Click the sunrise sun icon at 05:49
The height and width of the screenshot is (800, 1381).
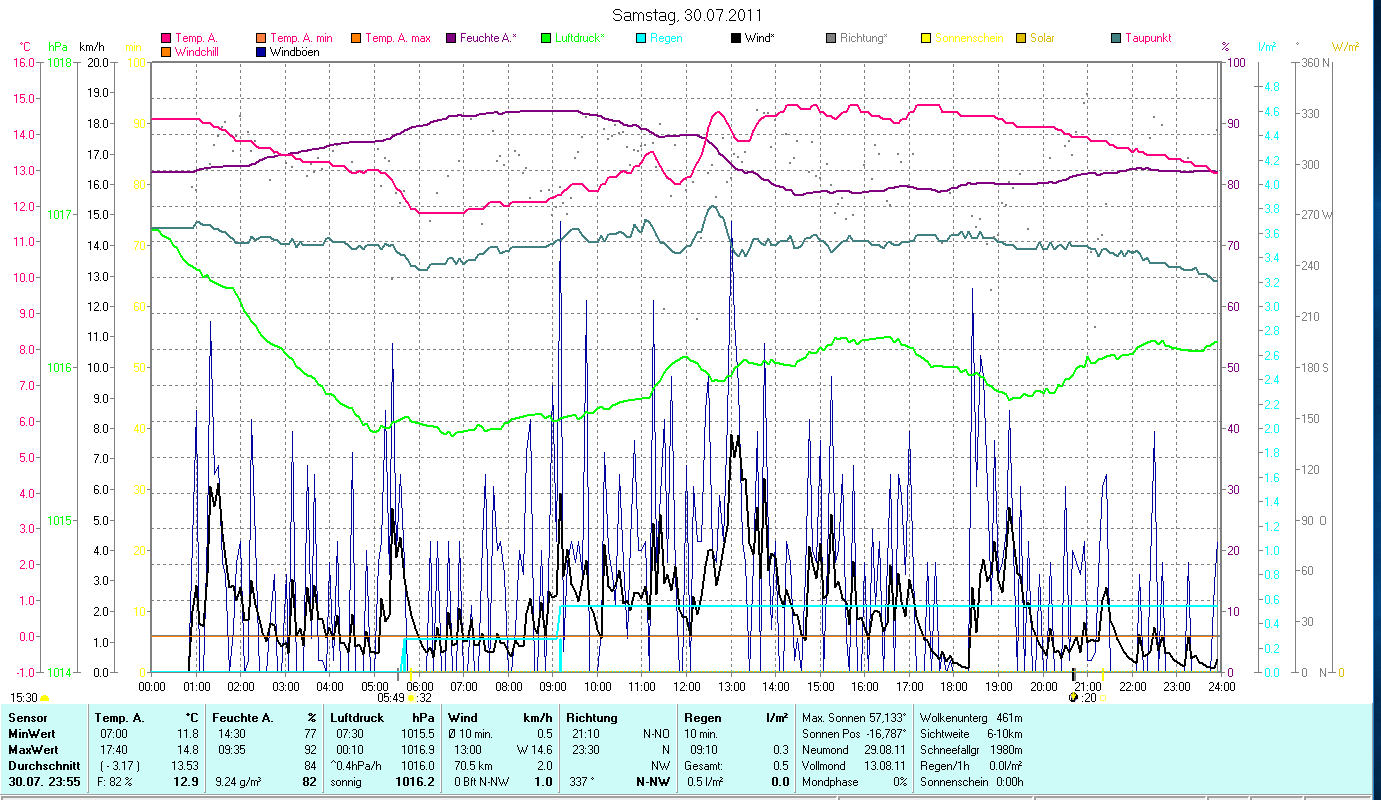[412, 698]
